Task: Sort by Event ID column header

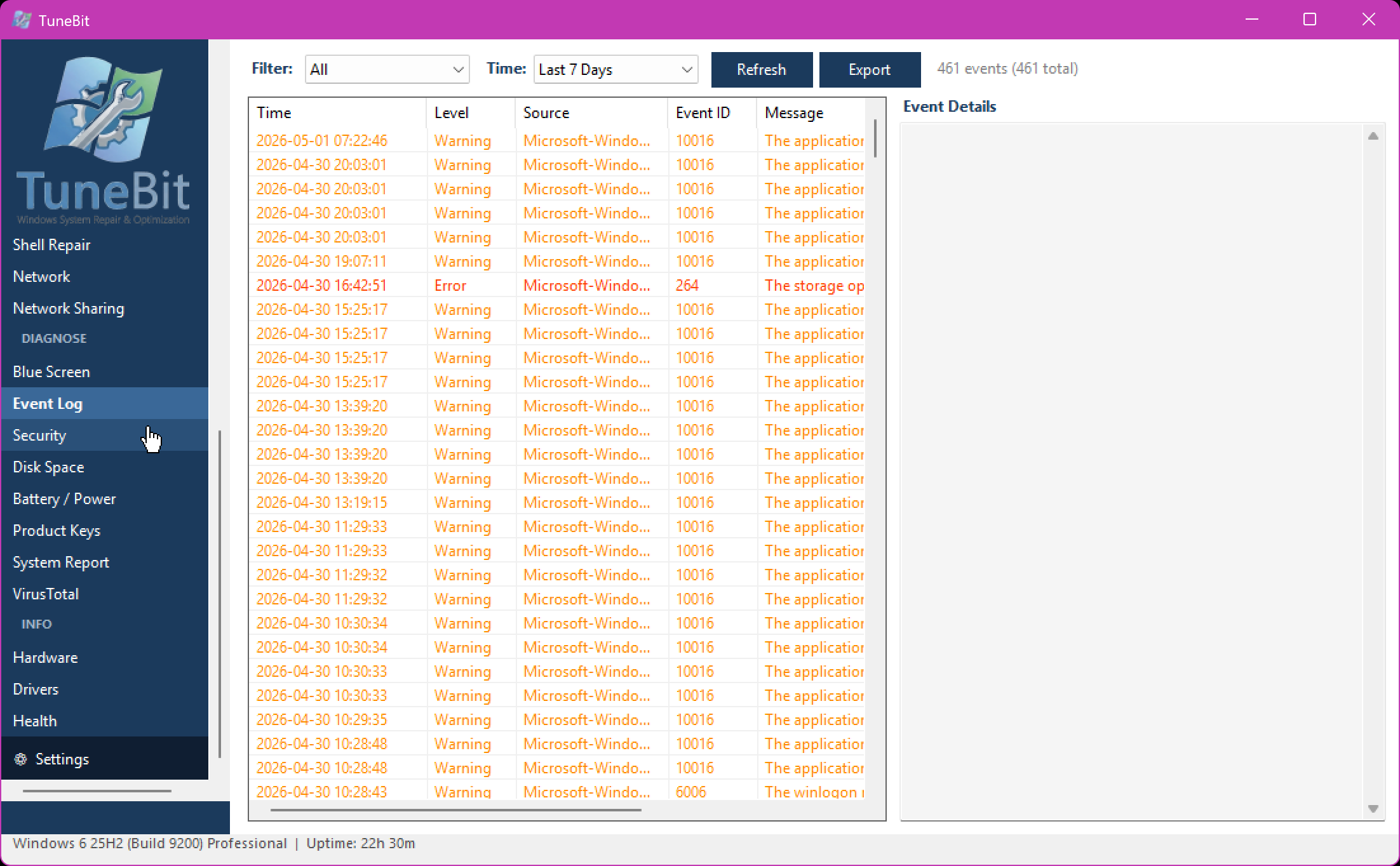Action: click(712, 112)
